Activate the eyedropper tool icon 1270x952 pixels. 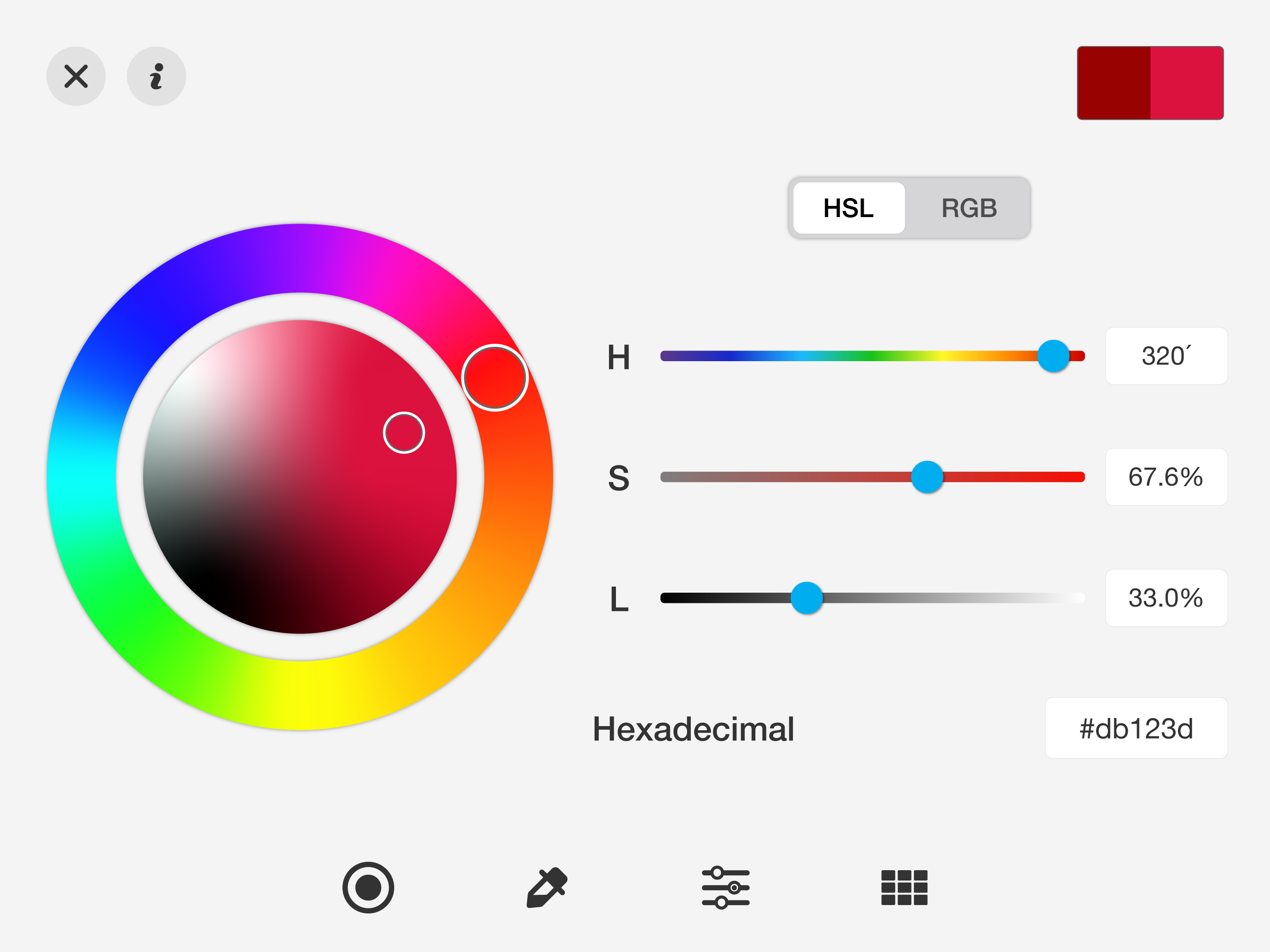click(547, 887)
